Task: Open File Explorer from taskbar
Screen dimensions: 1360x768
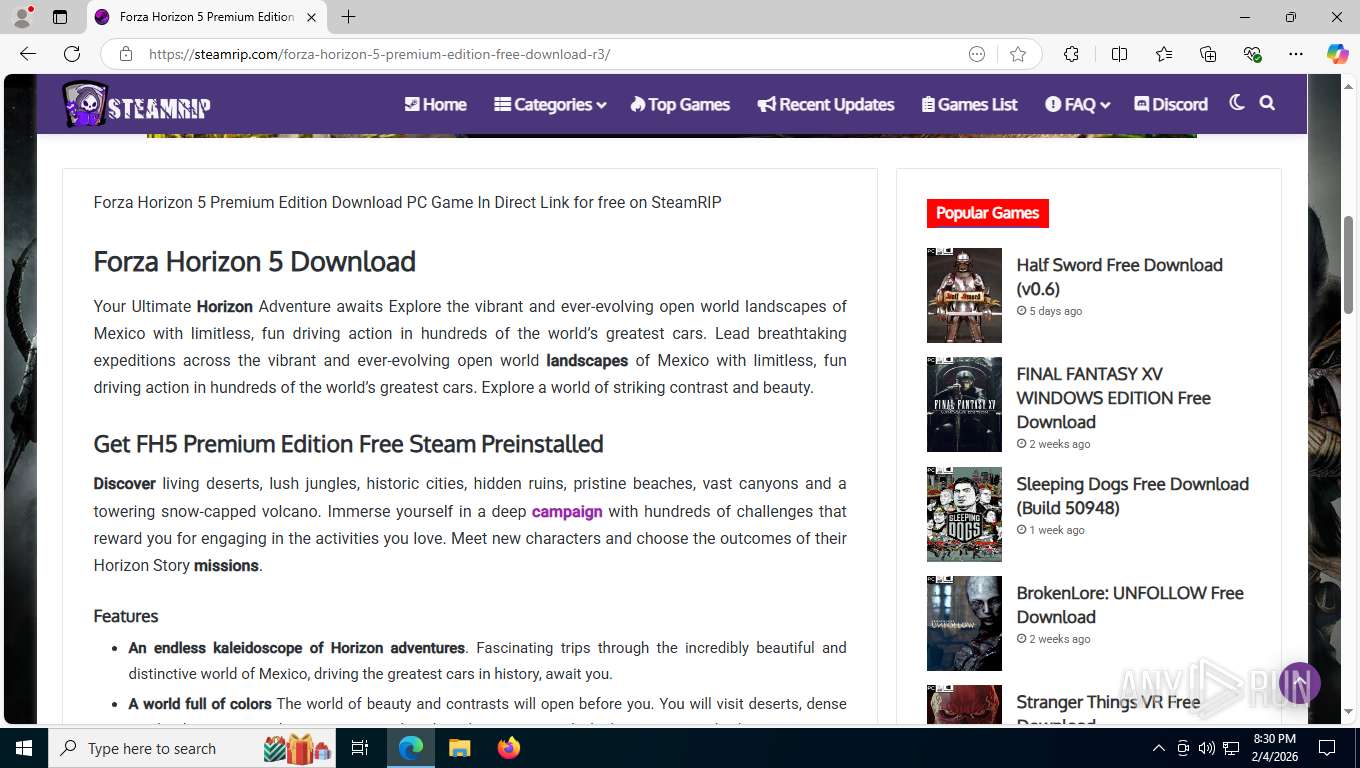Action: click(459, 748)
